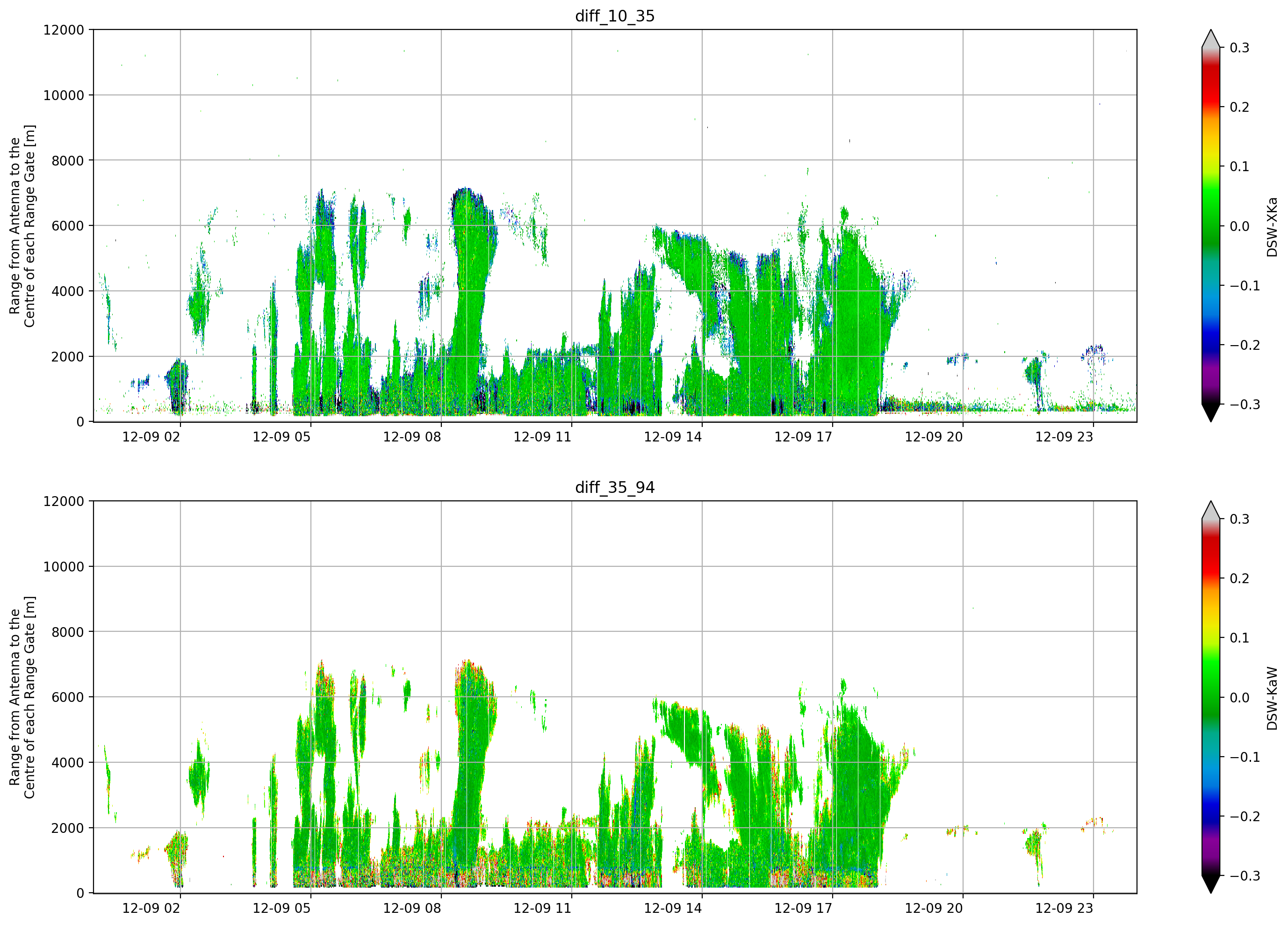Click the 0.1 tick on DSW-XKa colorbar
Viewport: 1288px width, 925px height.
click(x=1239, y=166)
